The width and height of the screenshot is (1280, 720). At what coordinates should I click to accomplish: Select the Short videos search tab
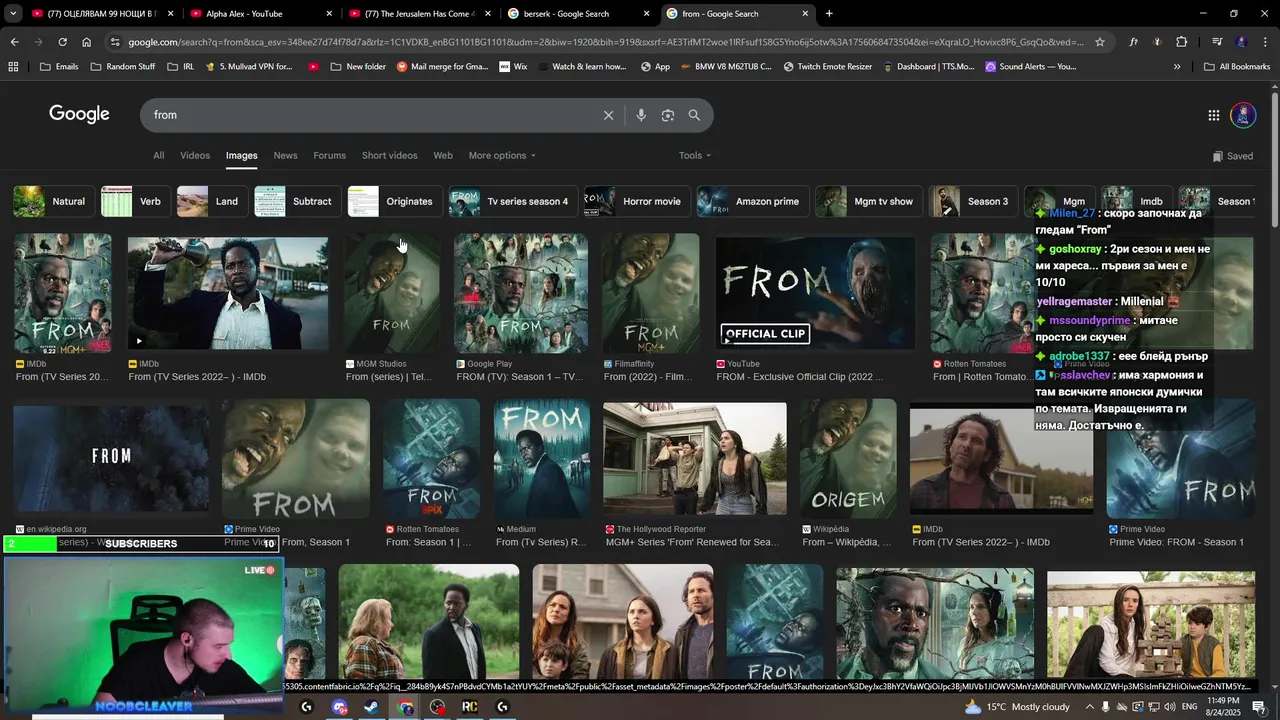coord(389,156)
